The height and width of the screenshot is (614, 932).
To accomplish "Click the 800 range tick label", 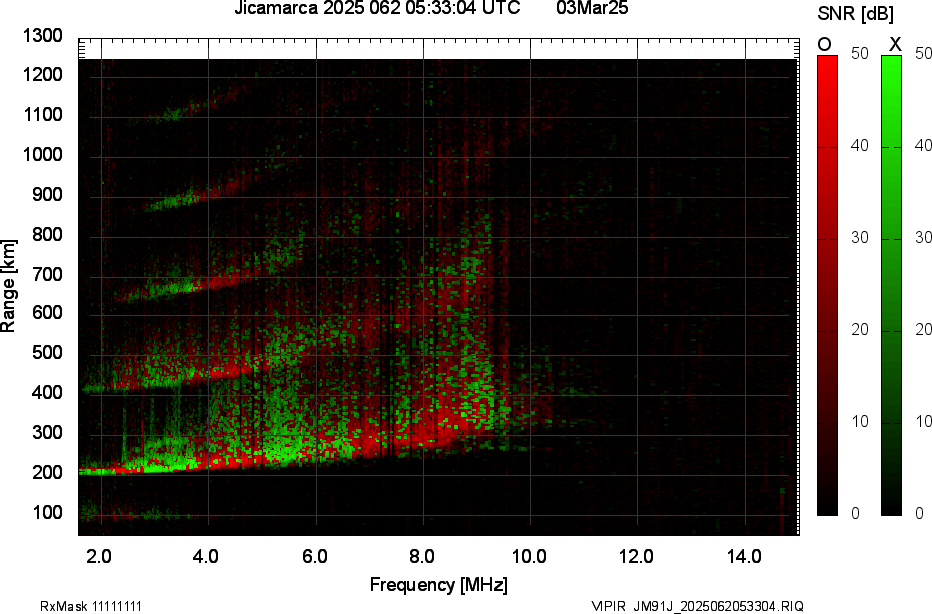I will pos(47,234).
